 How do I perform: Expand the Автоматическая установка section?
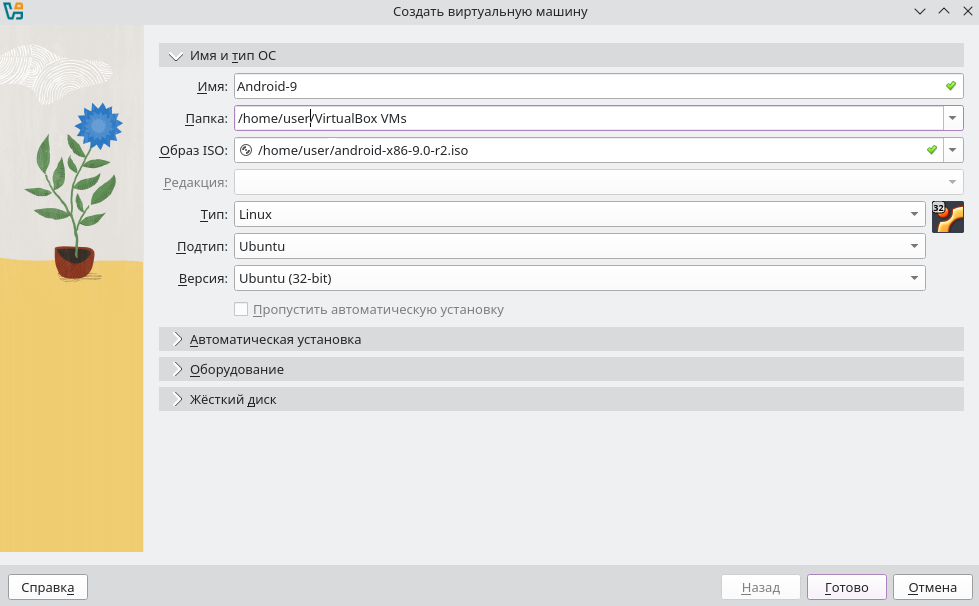pos(178,339)
